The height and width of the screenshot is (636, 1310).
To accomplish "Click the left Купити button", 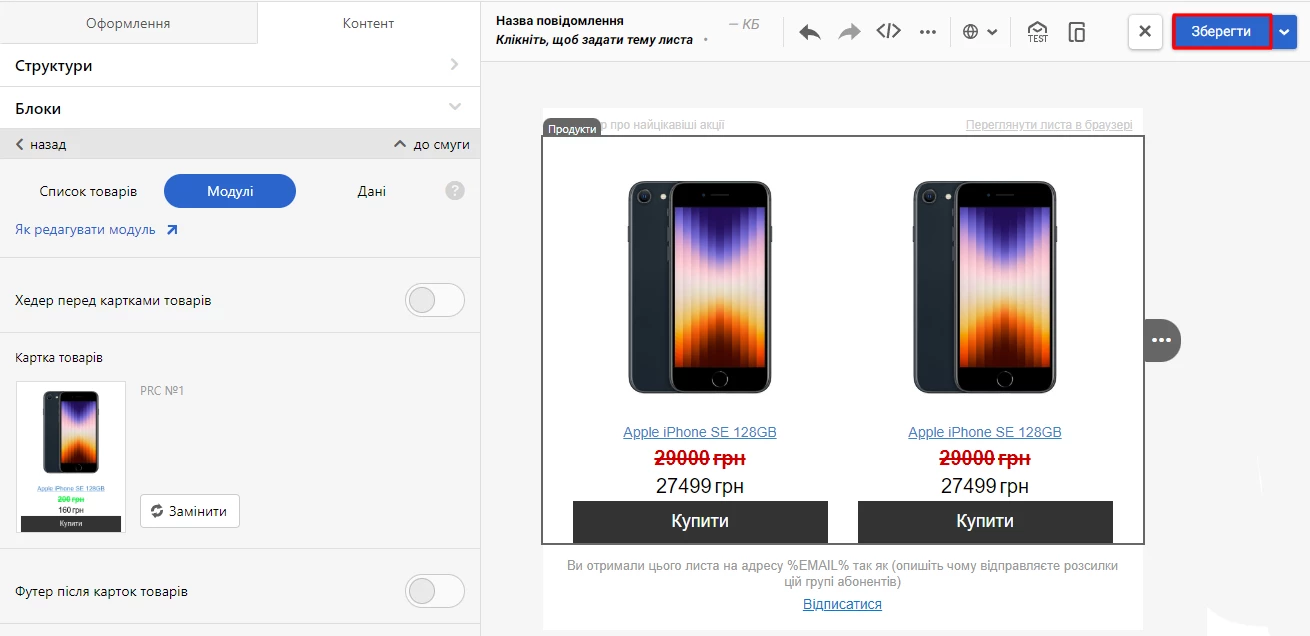I will 700,521.
